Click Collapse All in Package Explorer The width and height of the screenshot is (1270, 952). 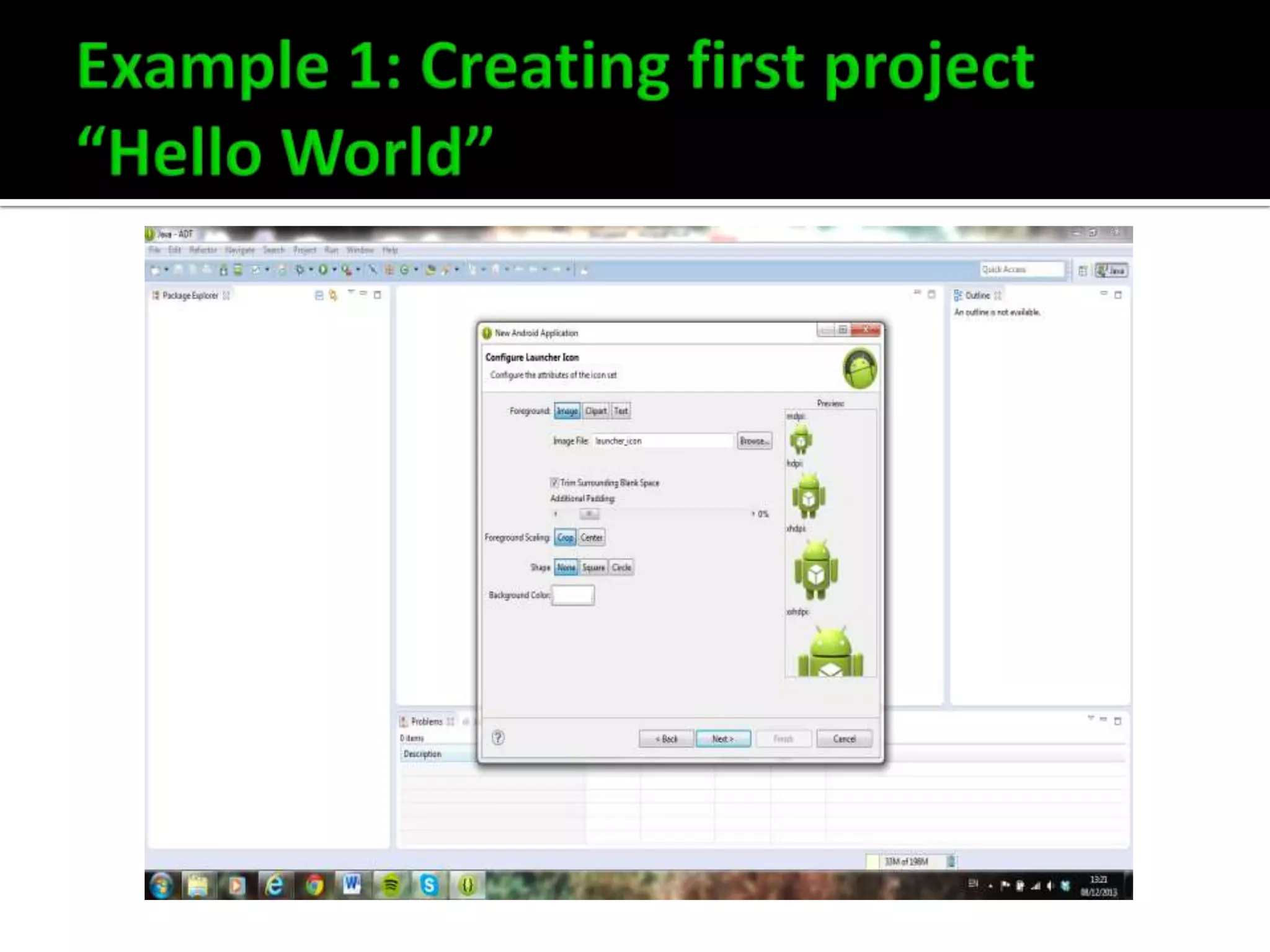tap(319, 295)
